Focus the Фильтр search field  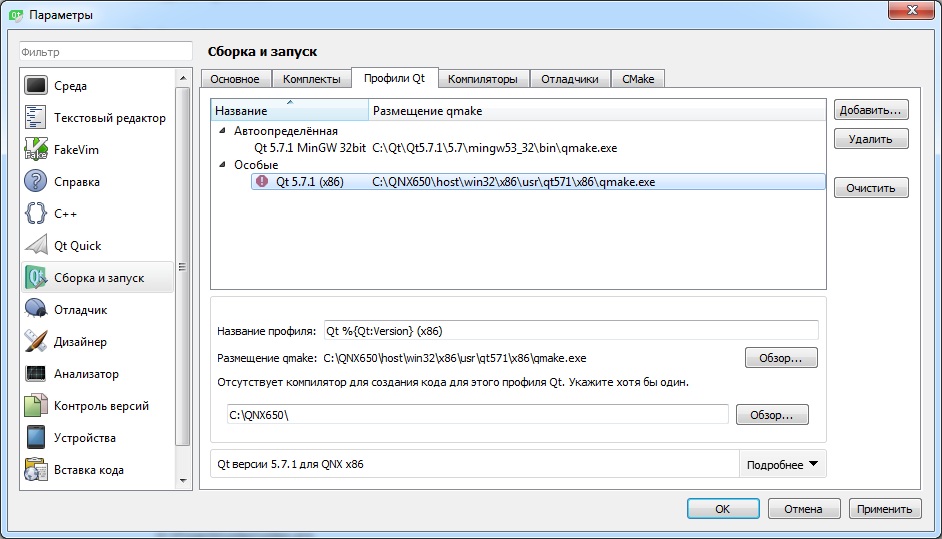tap(106, 52)
